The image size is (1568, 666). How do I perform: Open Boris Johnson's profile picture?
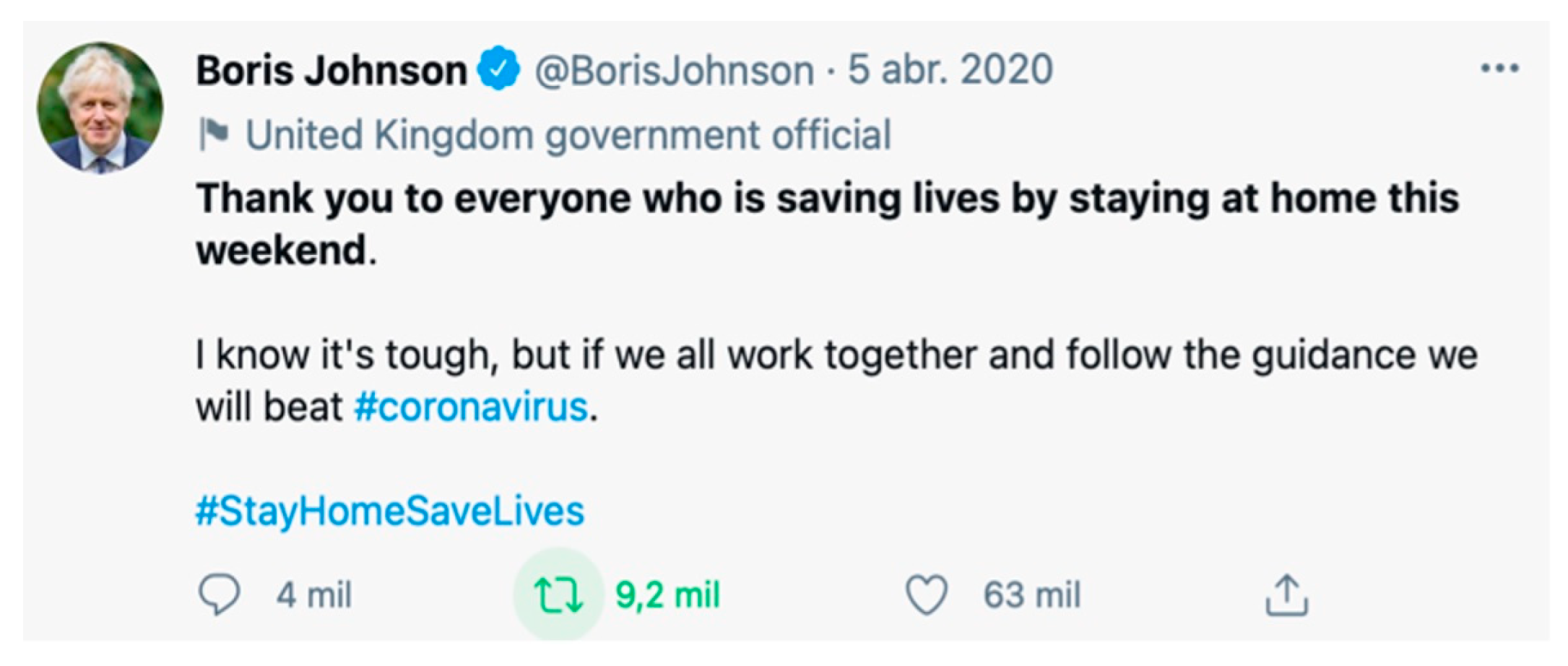tap(100, 108)
